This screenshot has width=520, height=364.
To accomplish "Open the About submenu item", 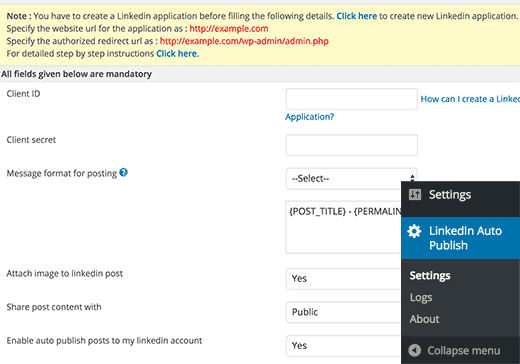I will pyautogui.click(x=424, y=319).
